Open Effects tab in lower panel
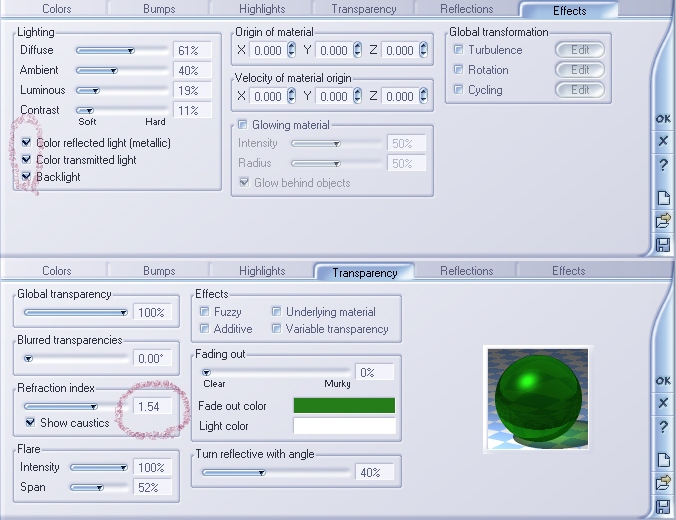This screenshot has width=676, height=520. click(x=569, y=271)
